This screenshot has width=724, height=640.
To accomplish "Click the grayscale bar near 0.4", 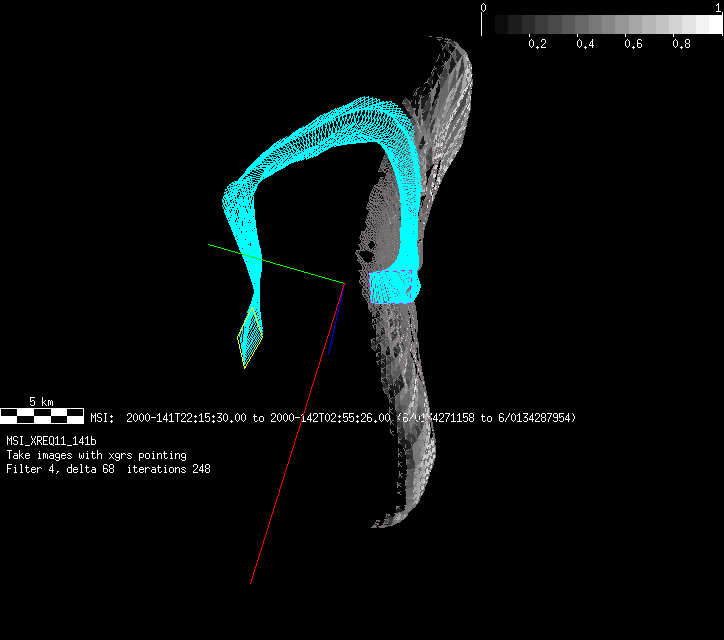I will [x=585, y=24].
